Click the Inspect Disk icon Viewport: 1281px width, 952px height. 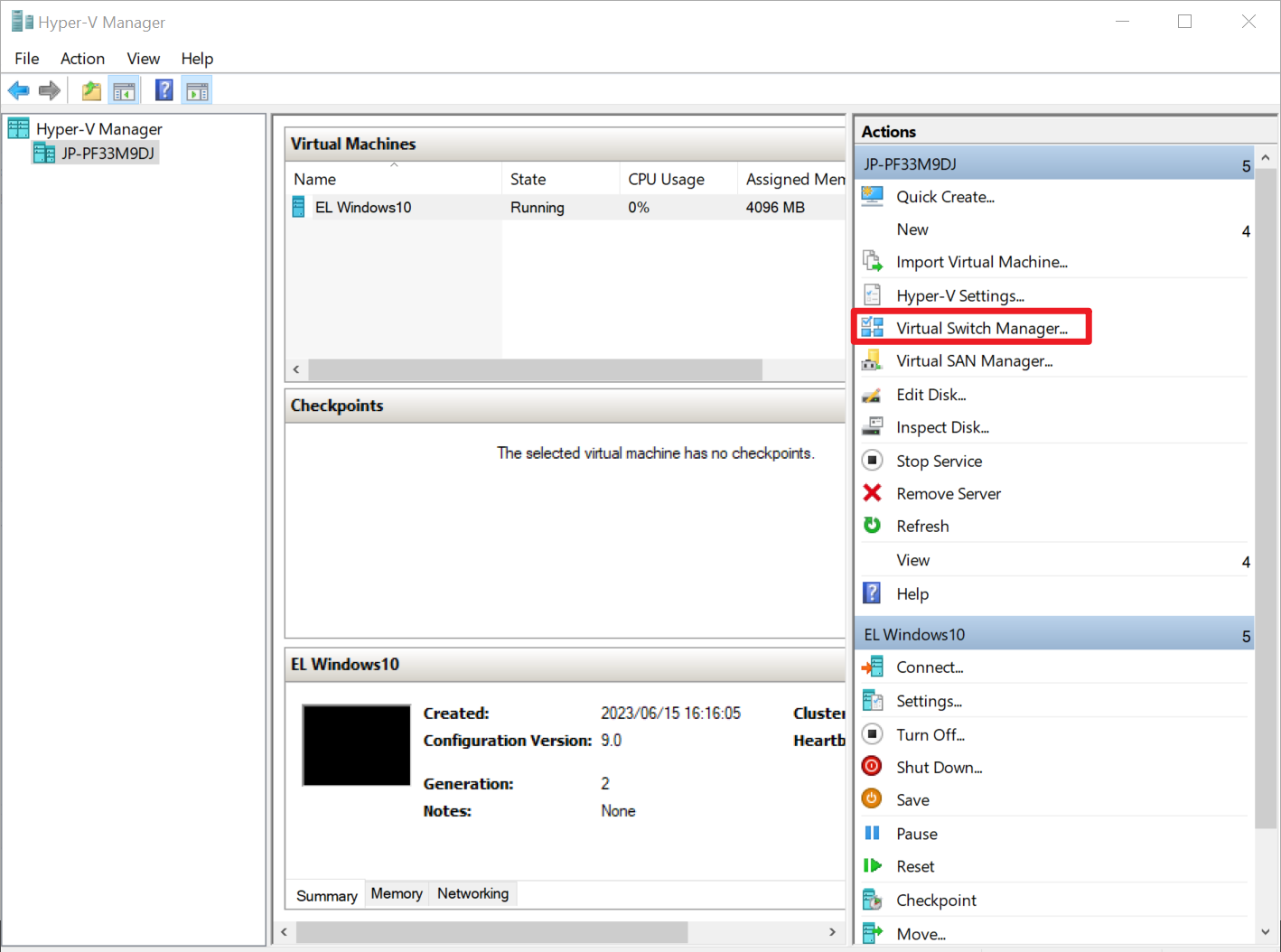click(x=872, y=426)
